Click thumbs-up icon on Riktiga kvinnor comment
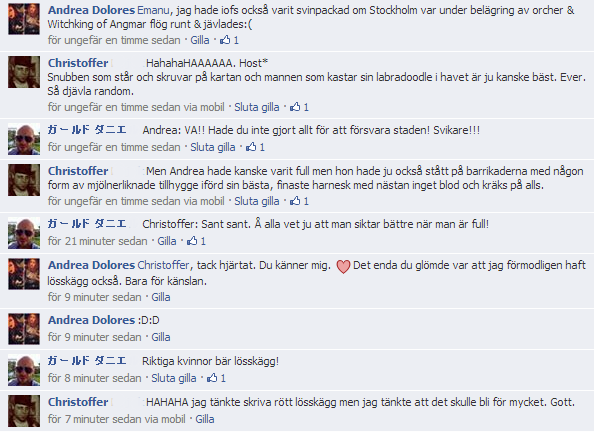This screenshot has width=594, height=432. tap(212, 377)
